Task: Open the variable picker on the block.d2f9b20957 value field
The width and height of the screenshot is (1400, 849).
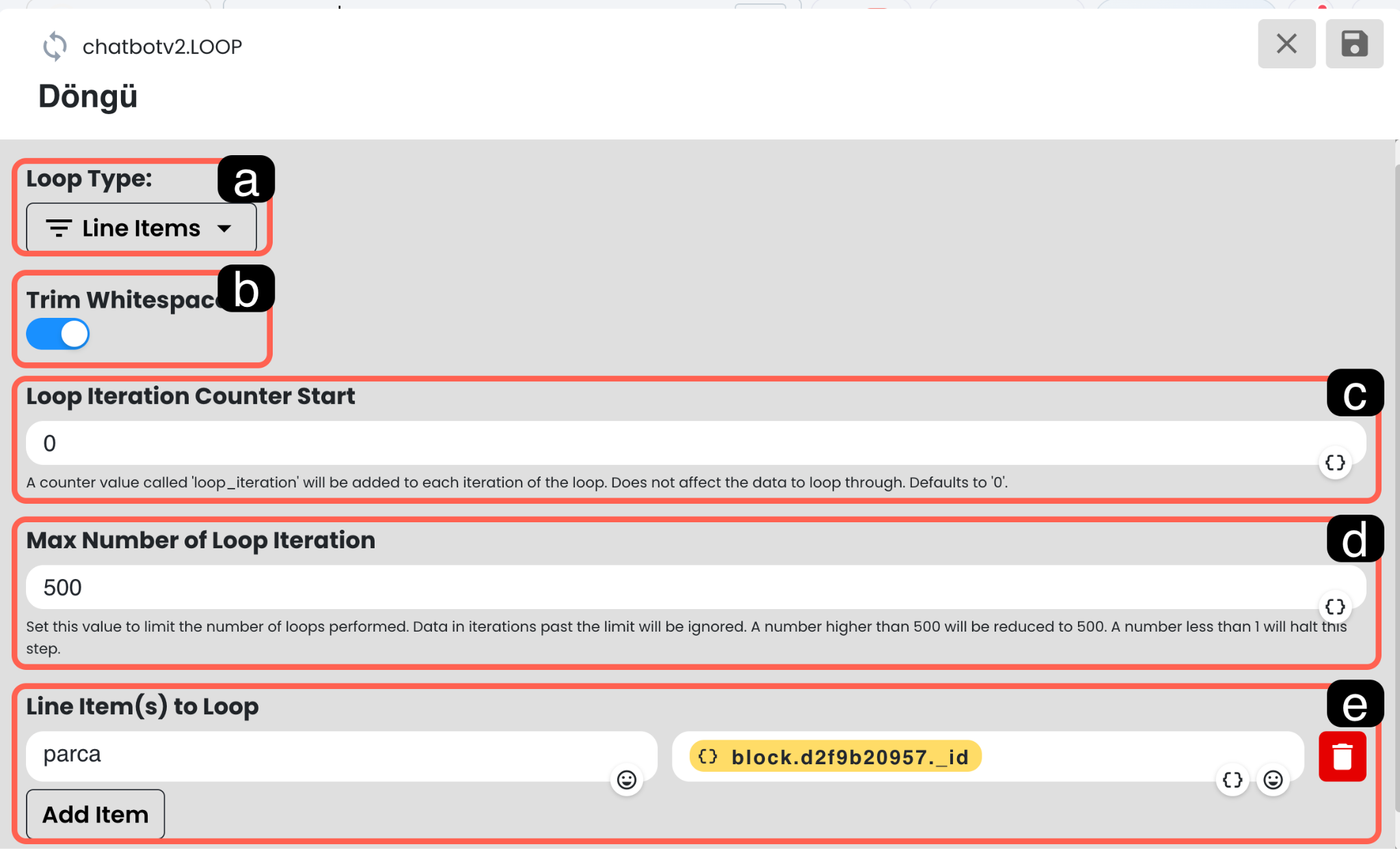Action: (1232, 780)
